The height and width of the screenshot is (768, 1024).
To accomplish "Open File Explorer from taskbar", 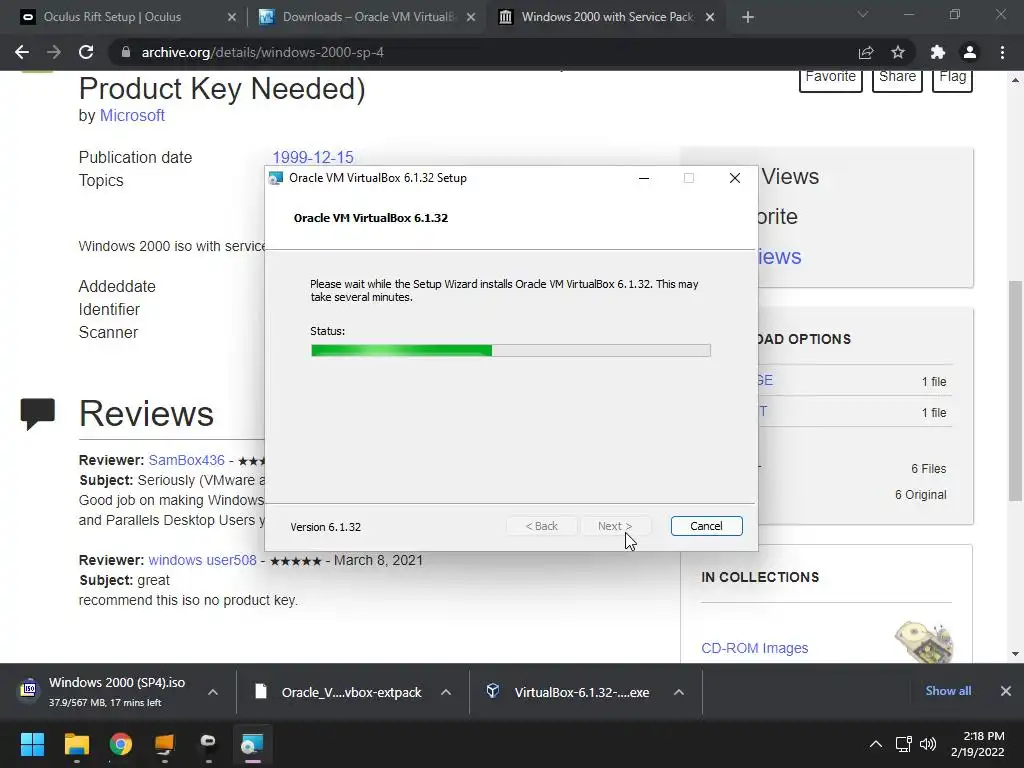I will 76,744.
